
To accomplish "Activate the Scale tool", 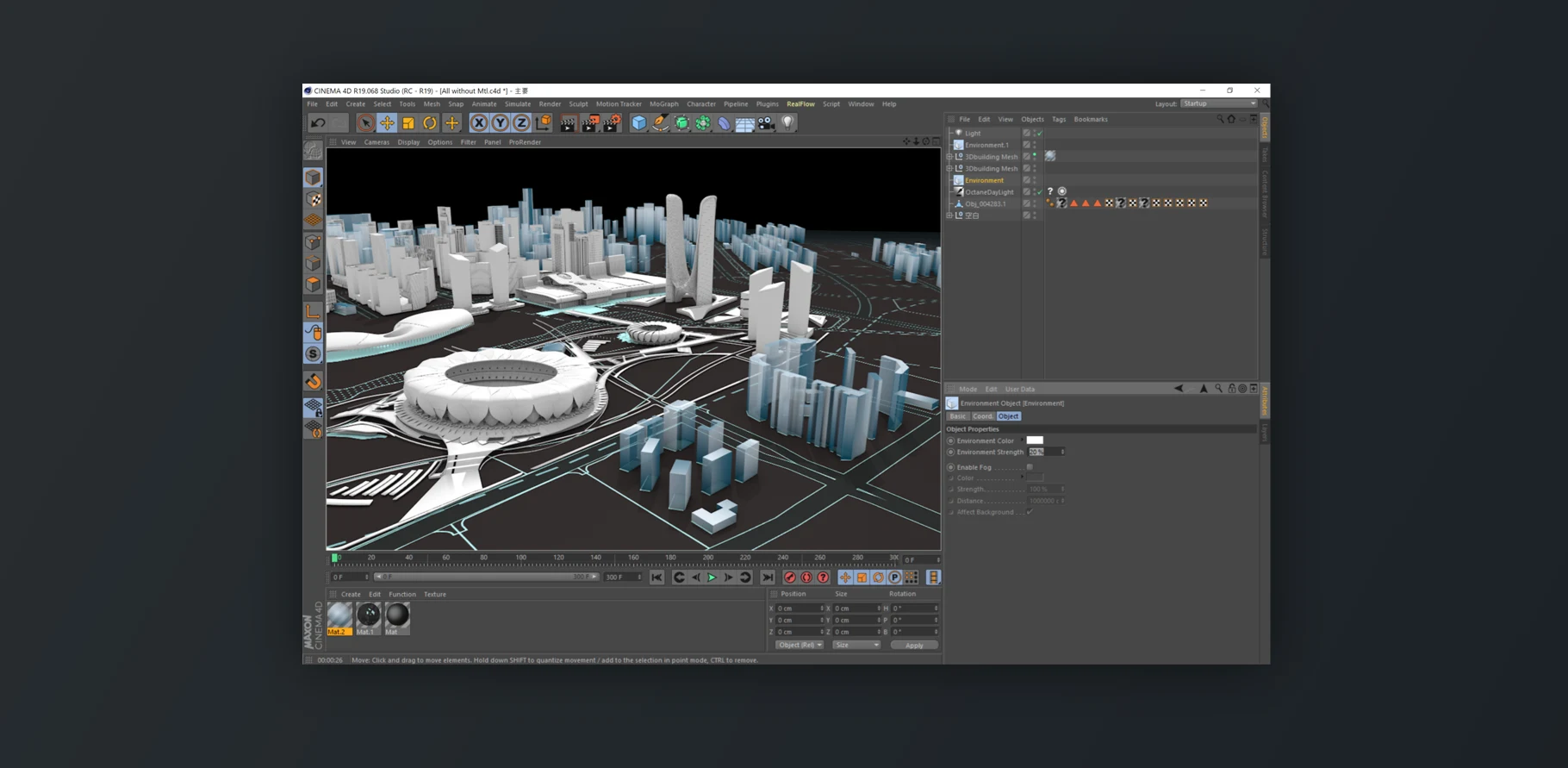I will pyautogui.click(x=408, y=123).
